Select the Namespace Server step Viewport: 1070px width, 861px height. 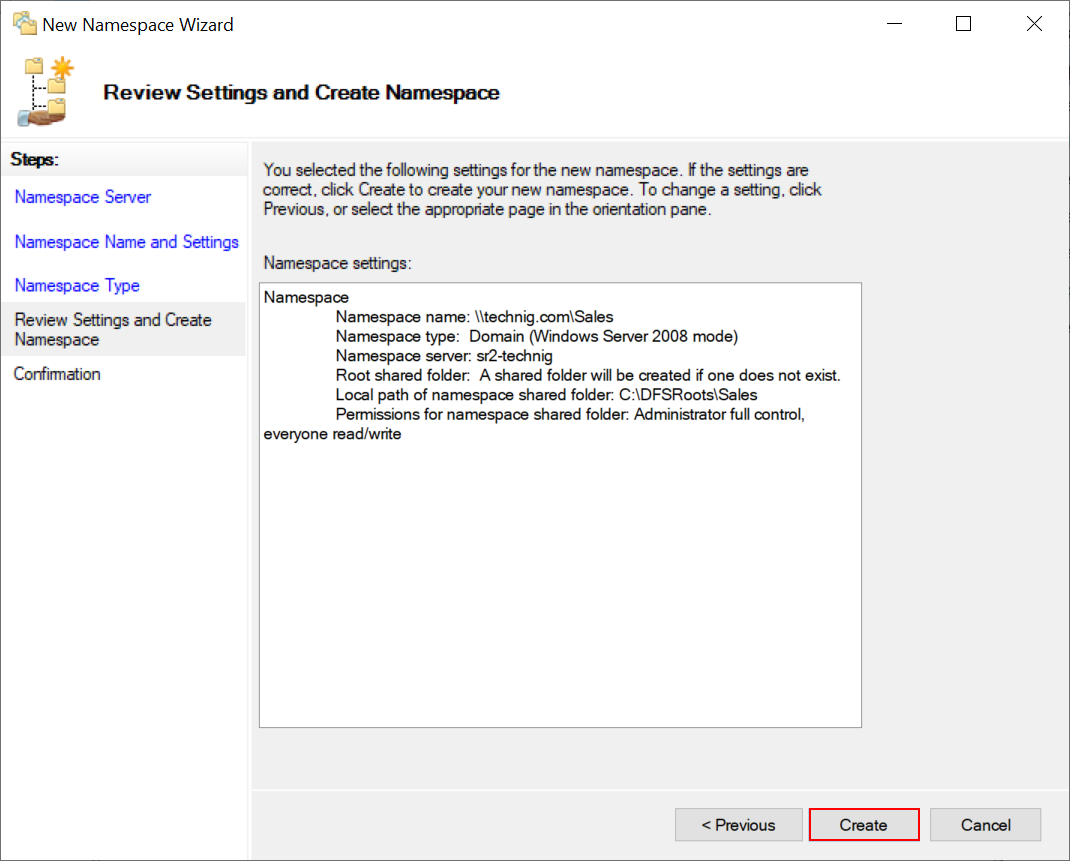83,197
